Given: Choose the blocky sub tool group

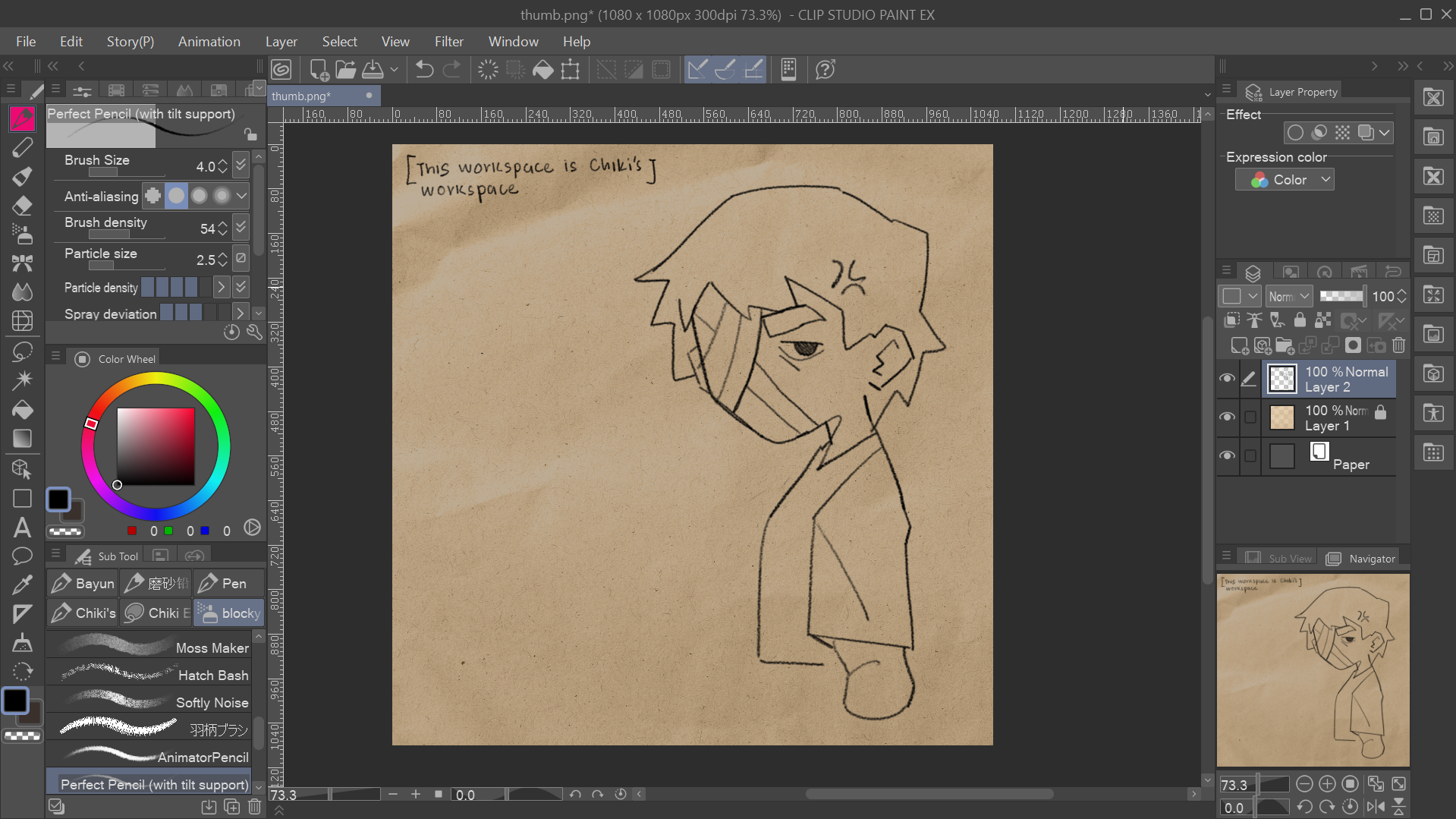Looking at the screenshot, I should [x=230, y=613].
